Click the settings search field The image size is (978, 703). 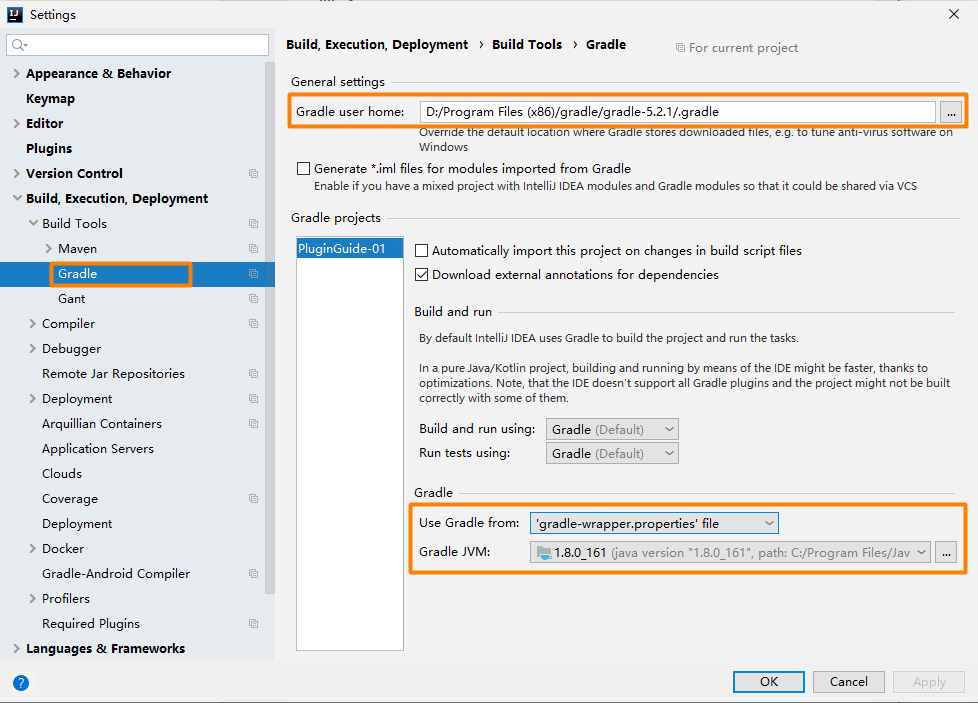point(137,45)
